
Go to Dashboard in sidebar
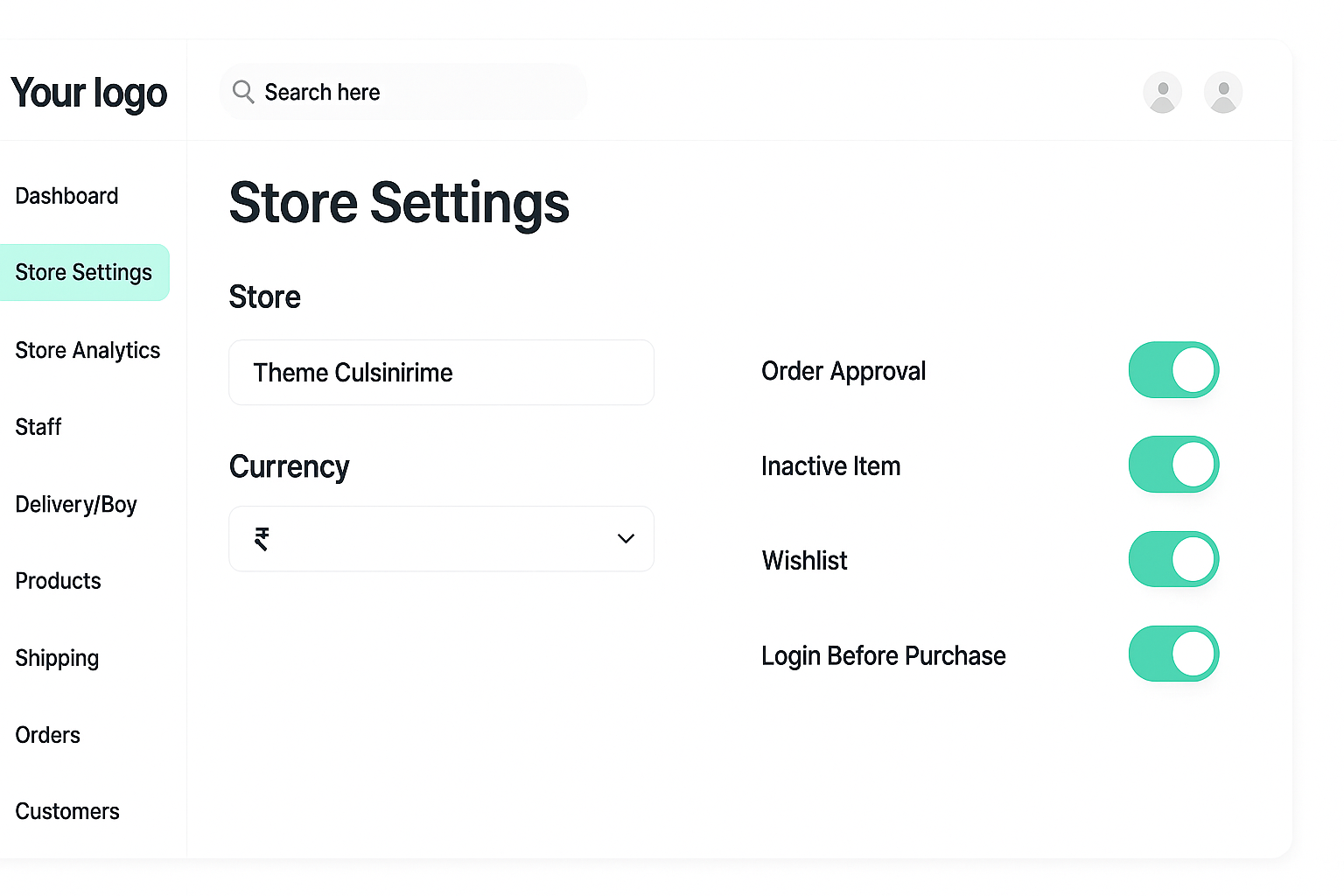(66, 196)
